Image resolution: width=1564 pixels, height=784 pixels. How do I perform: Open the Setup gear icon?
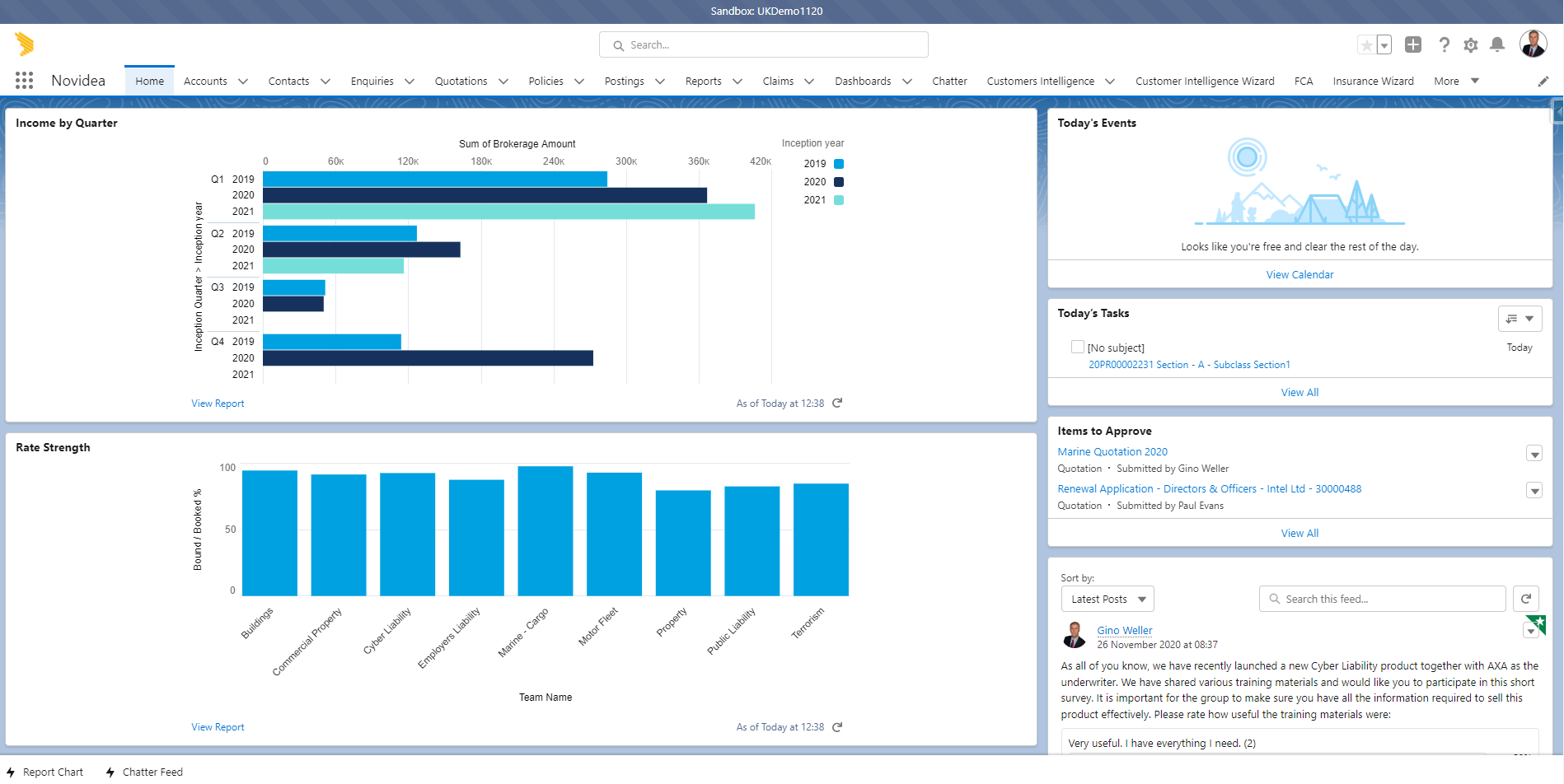(1471, 45)
